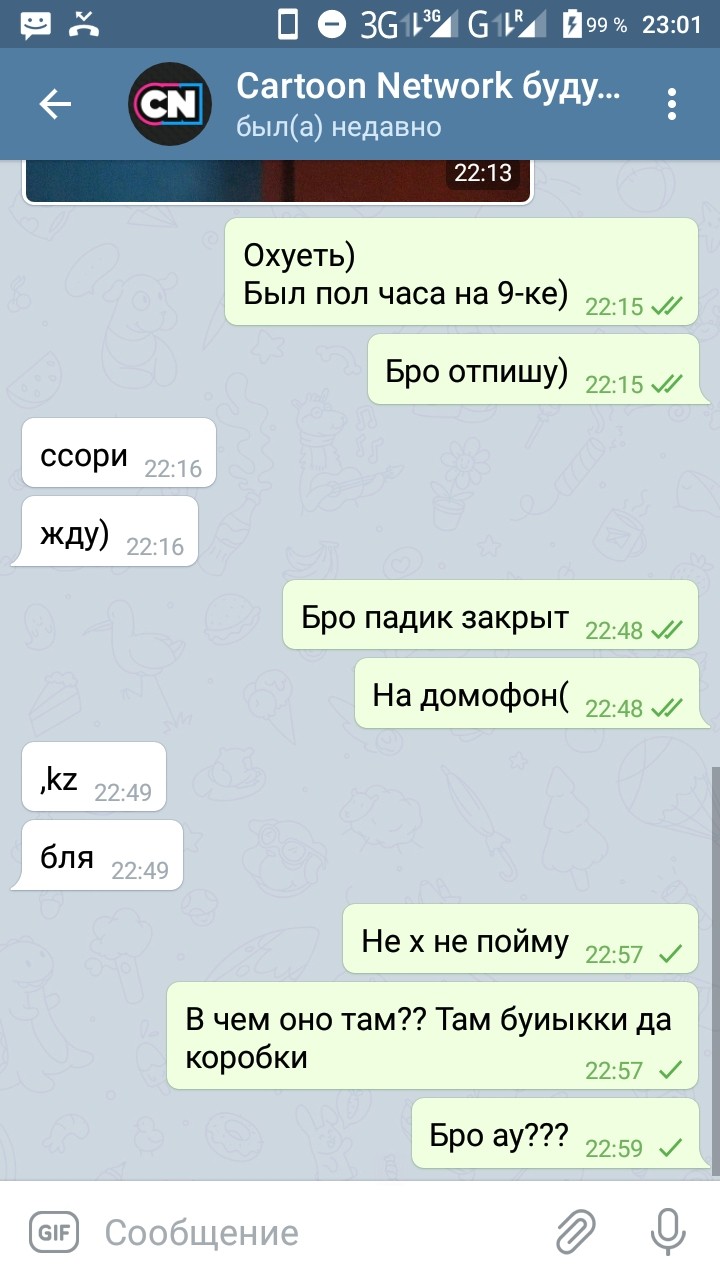Tap the message notification status bar icon
The height and width of the screenshot is (1280, 720).
(x=36, y=25)
